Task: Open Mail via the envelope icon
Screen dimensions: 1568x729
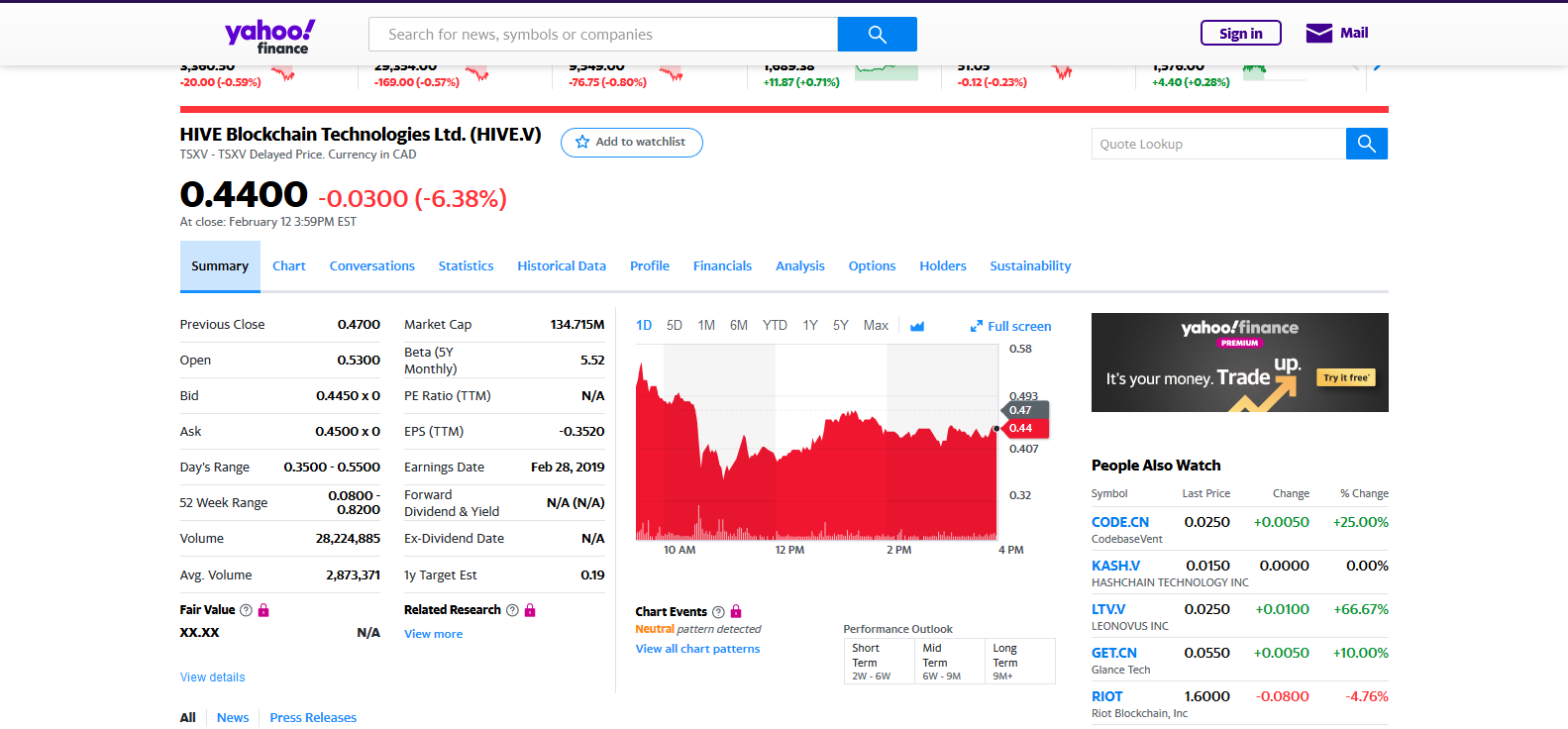Action: click(x=1318, y=34)
